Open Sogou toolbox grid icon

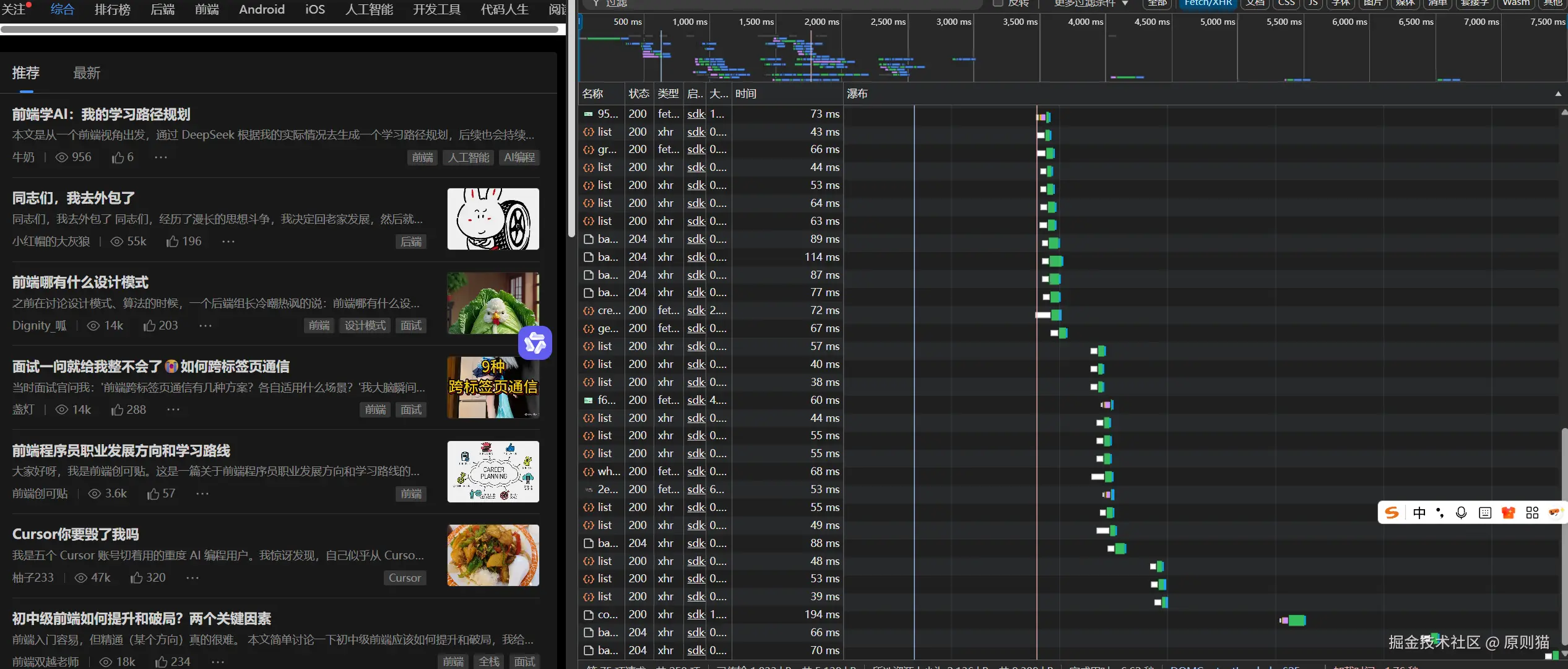1532,513
